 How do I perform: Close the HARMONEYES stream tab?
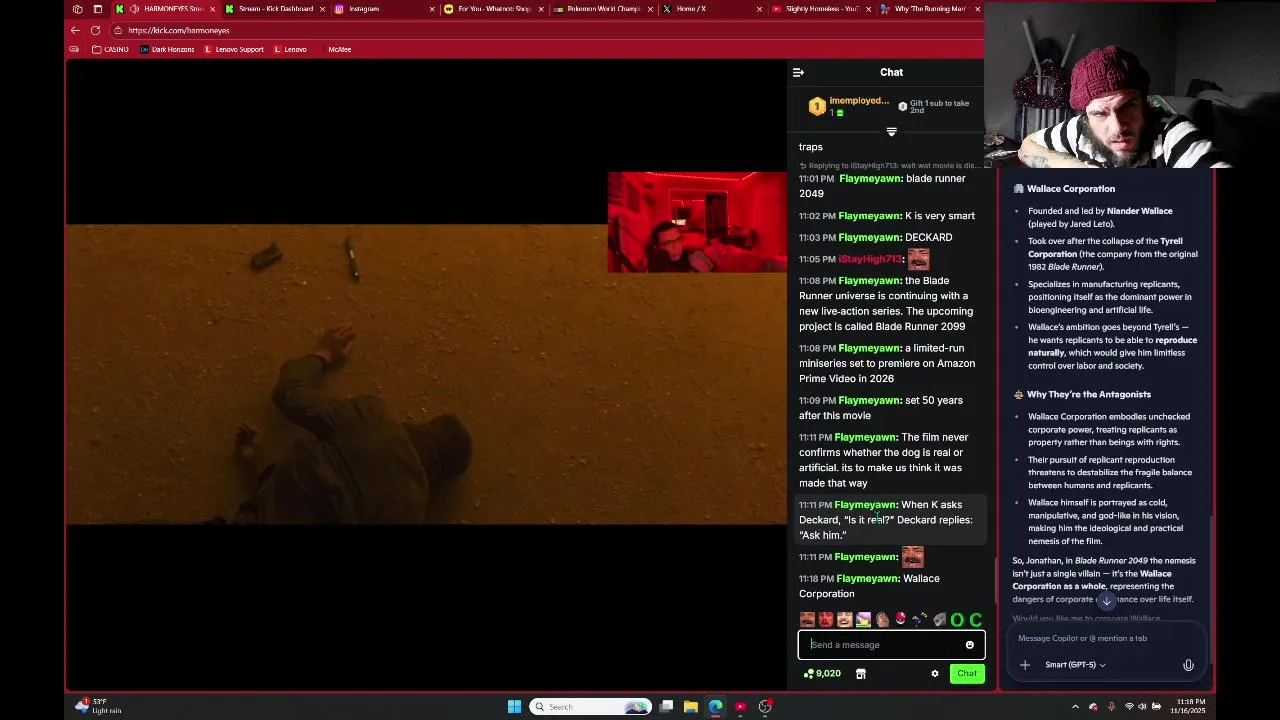click(x=212, y=9)
